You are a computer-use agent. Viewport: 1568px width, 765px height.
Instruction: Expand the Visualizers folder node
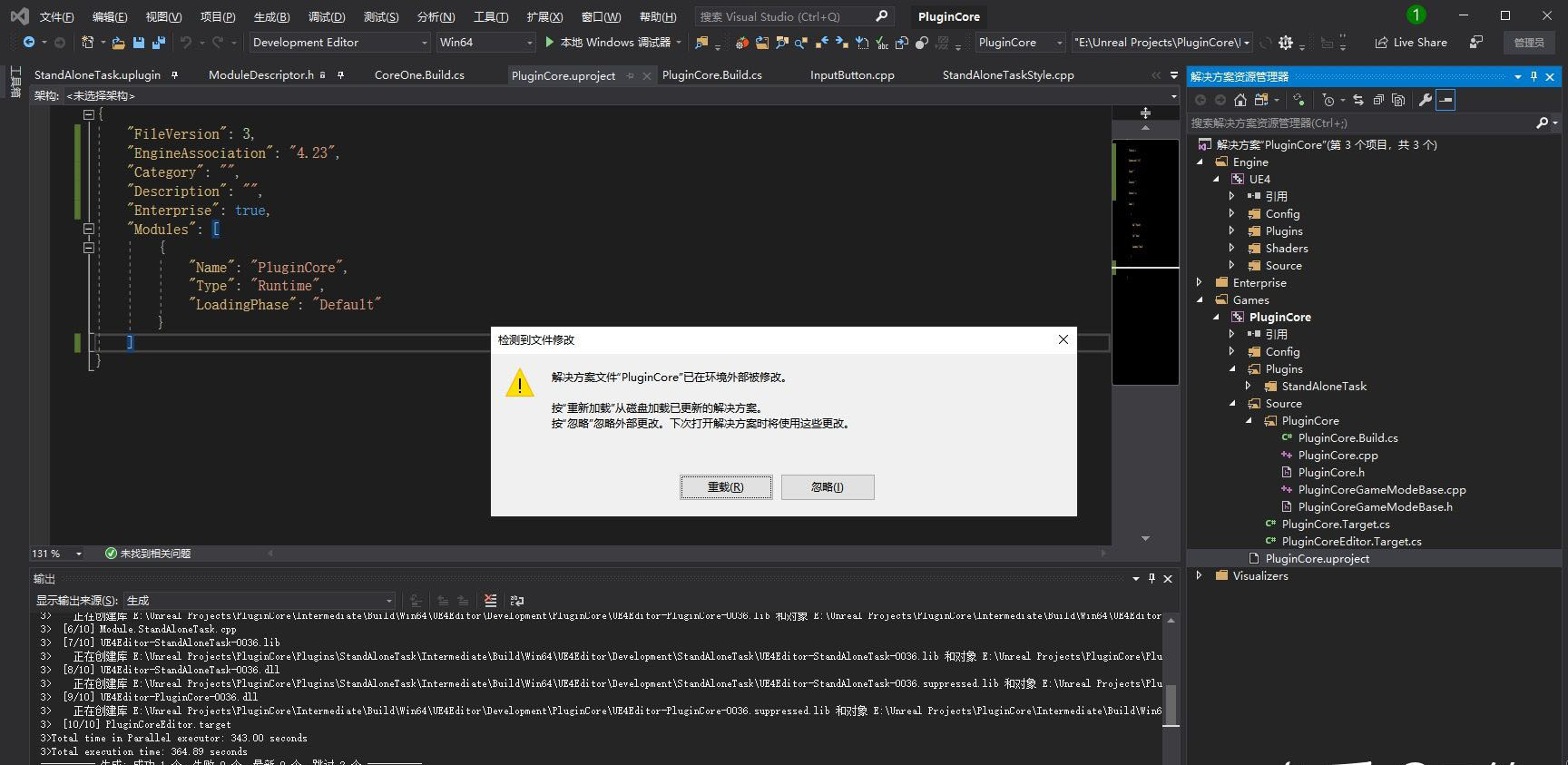[1200, 576]
